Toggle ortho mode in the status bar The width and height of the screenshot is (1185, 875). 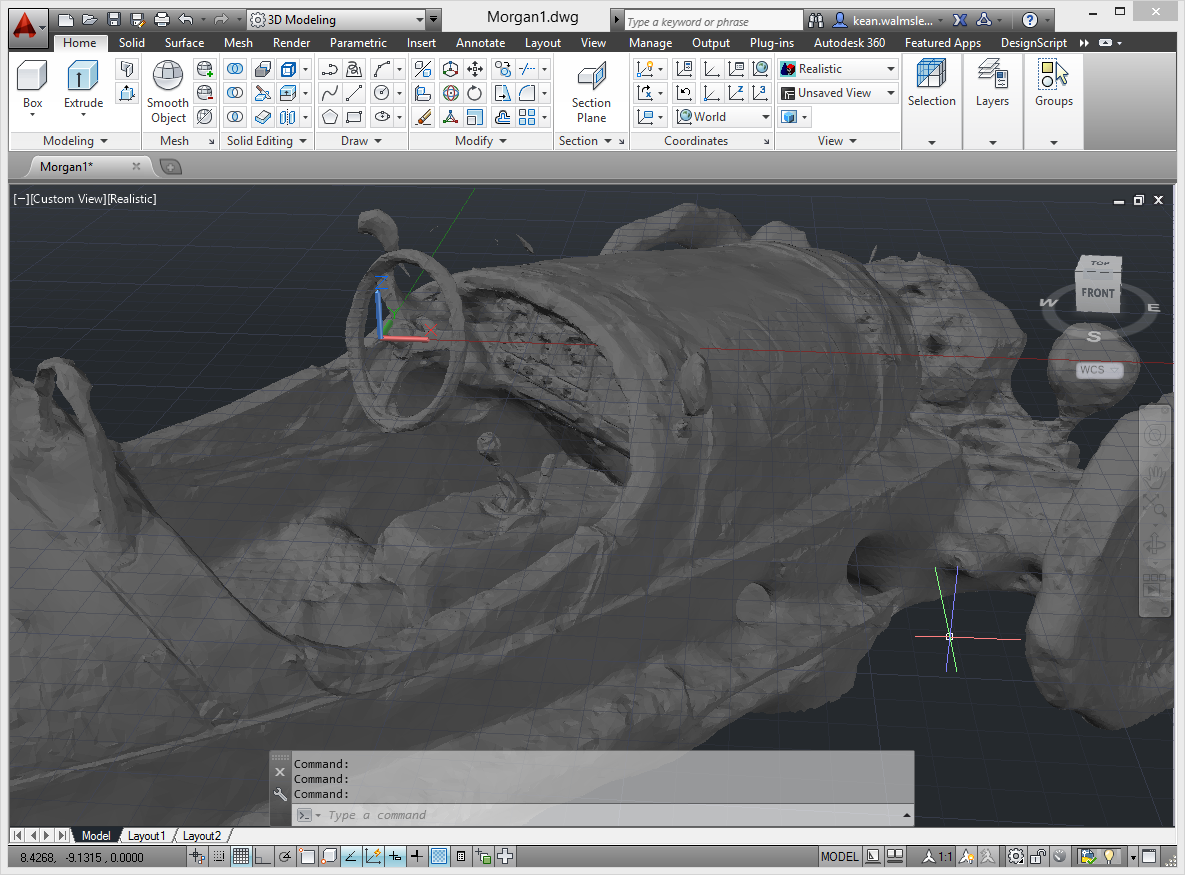pyautogui.click(x=263, y=857)
